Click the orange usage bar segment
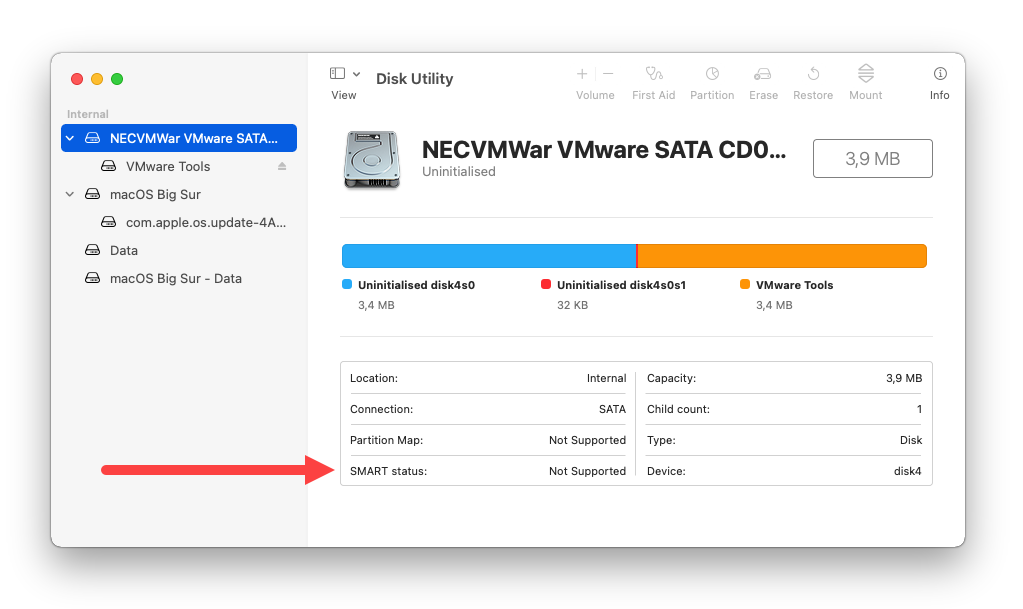1023x609 pixels. pos(782,256)
